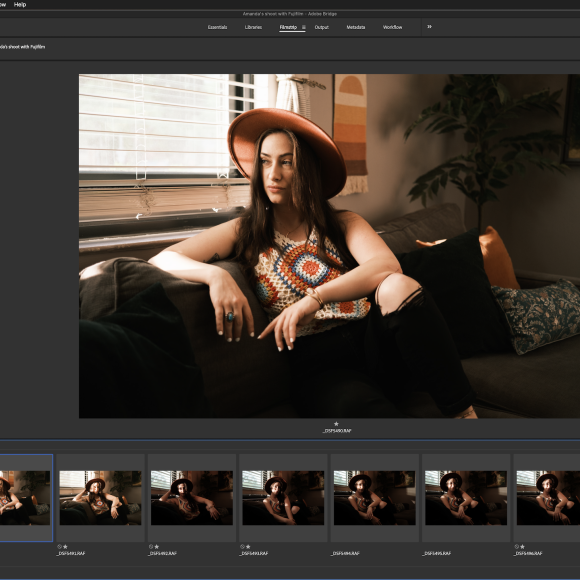The image size is (580, 580).
Task: Click the reject icon for _DSF5491.RAF
Action: (60, 546)
